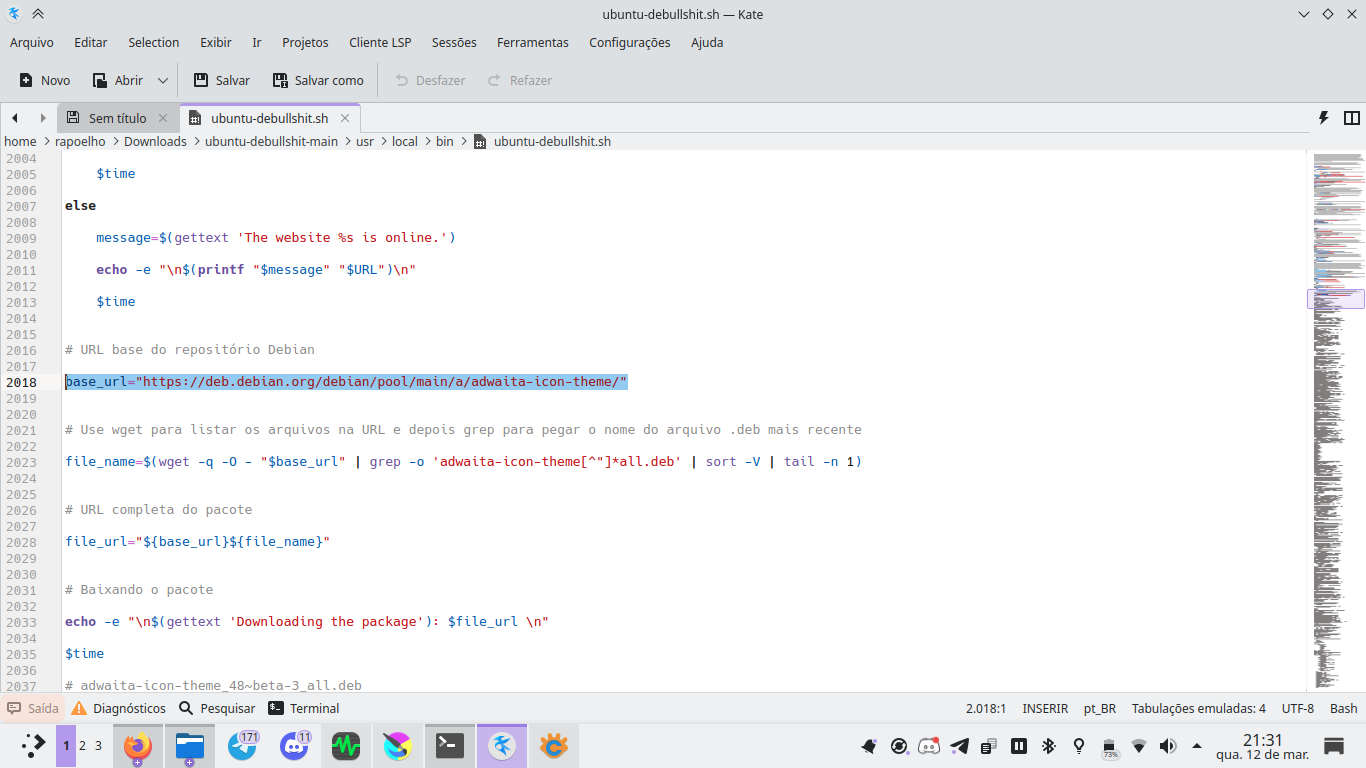Open the Ajuda menu
The image size is (1366, 768).
[x=707, y=42]
